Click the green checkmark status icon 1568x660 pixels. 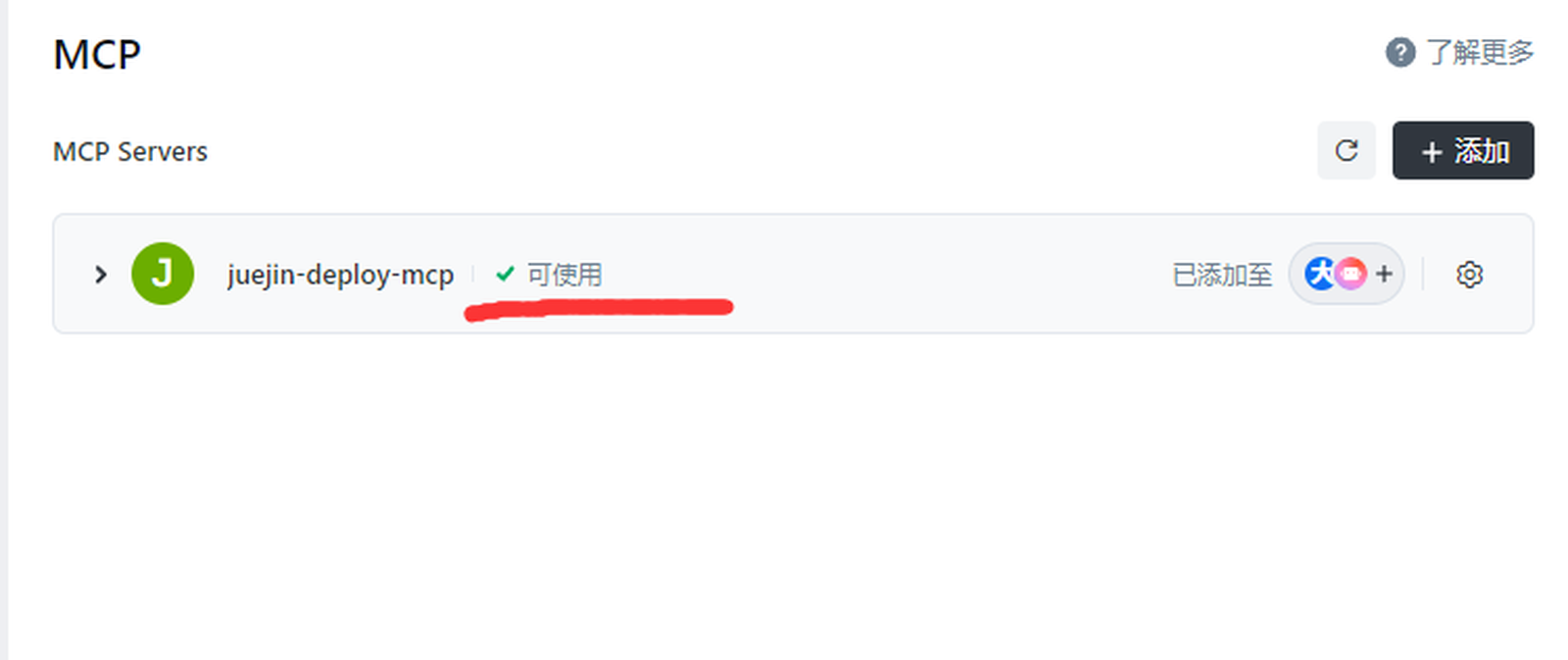pyautogui.click(x=505, y=274)
